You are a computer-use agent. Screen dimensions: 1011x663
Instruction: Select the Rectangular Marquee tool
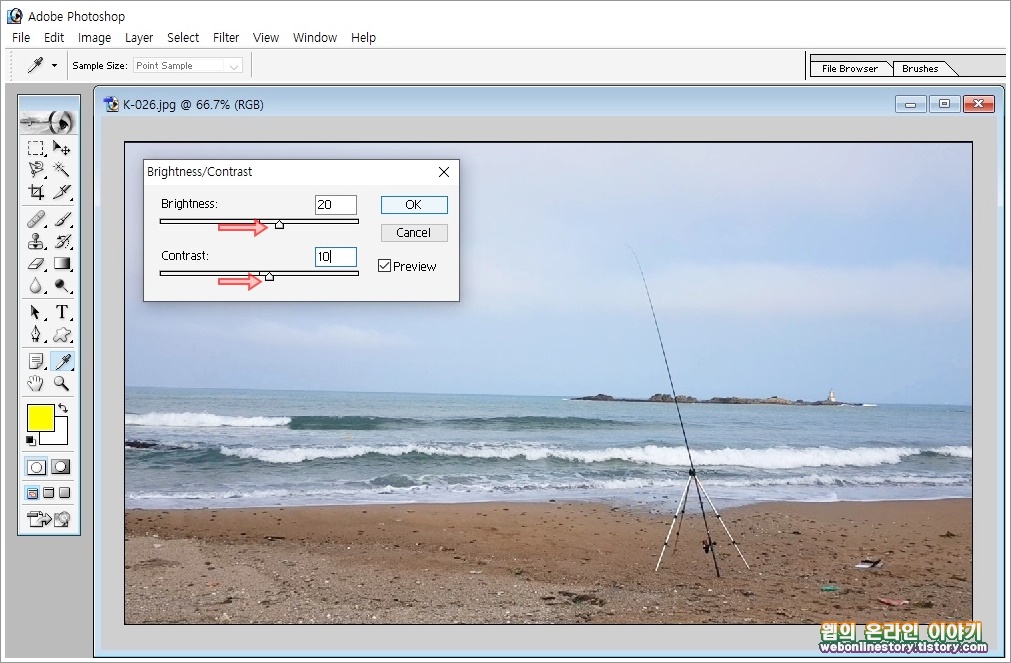pos(36,148)
